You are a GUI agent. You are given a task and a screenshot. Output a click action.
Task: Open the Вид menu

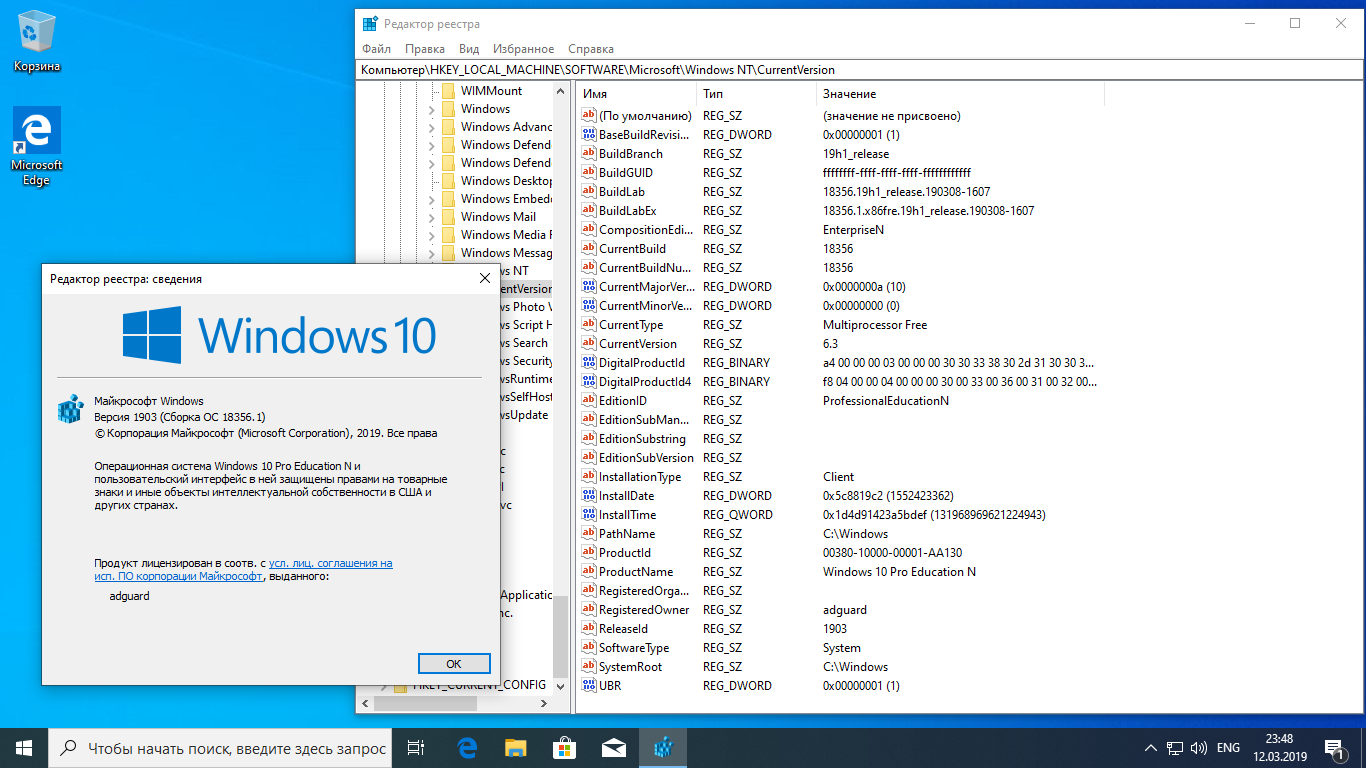[x=469, y=49]
